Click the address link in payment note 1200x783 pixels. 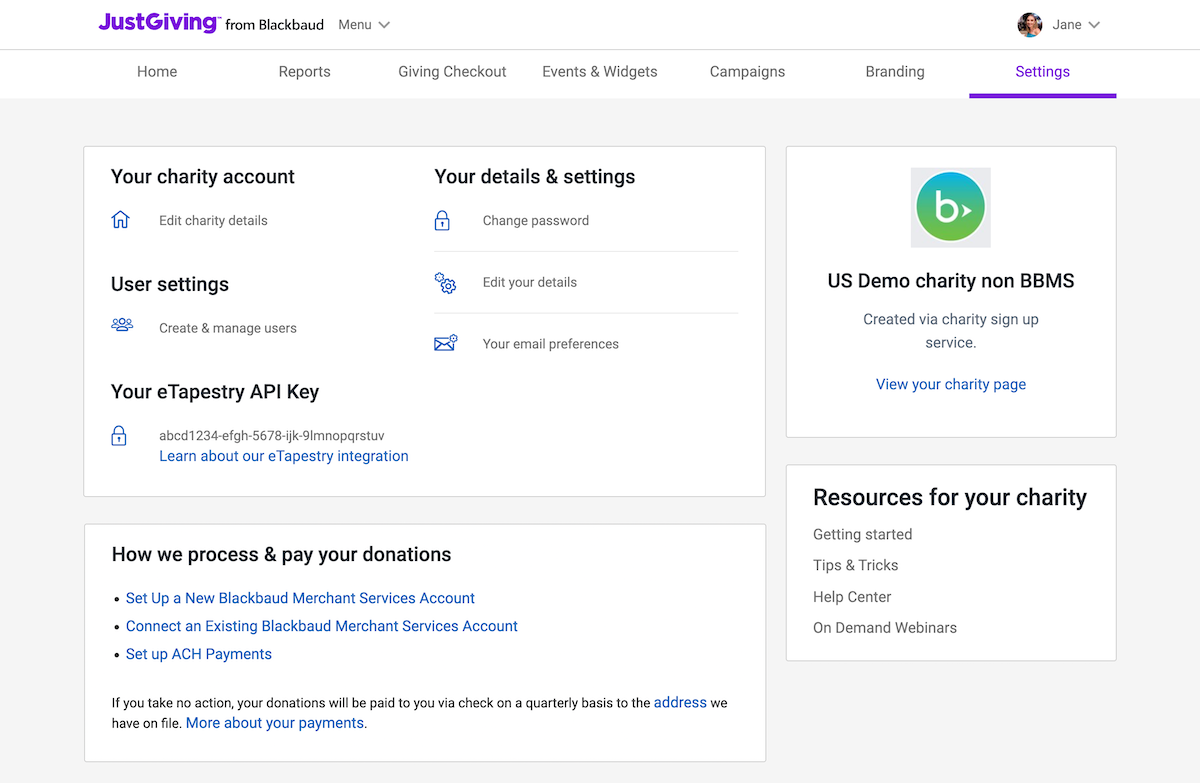point(680,703)
